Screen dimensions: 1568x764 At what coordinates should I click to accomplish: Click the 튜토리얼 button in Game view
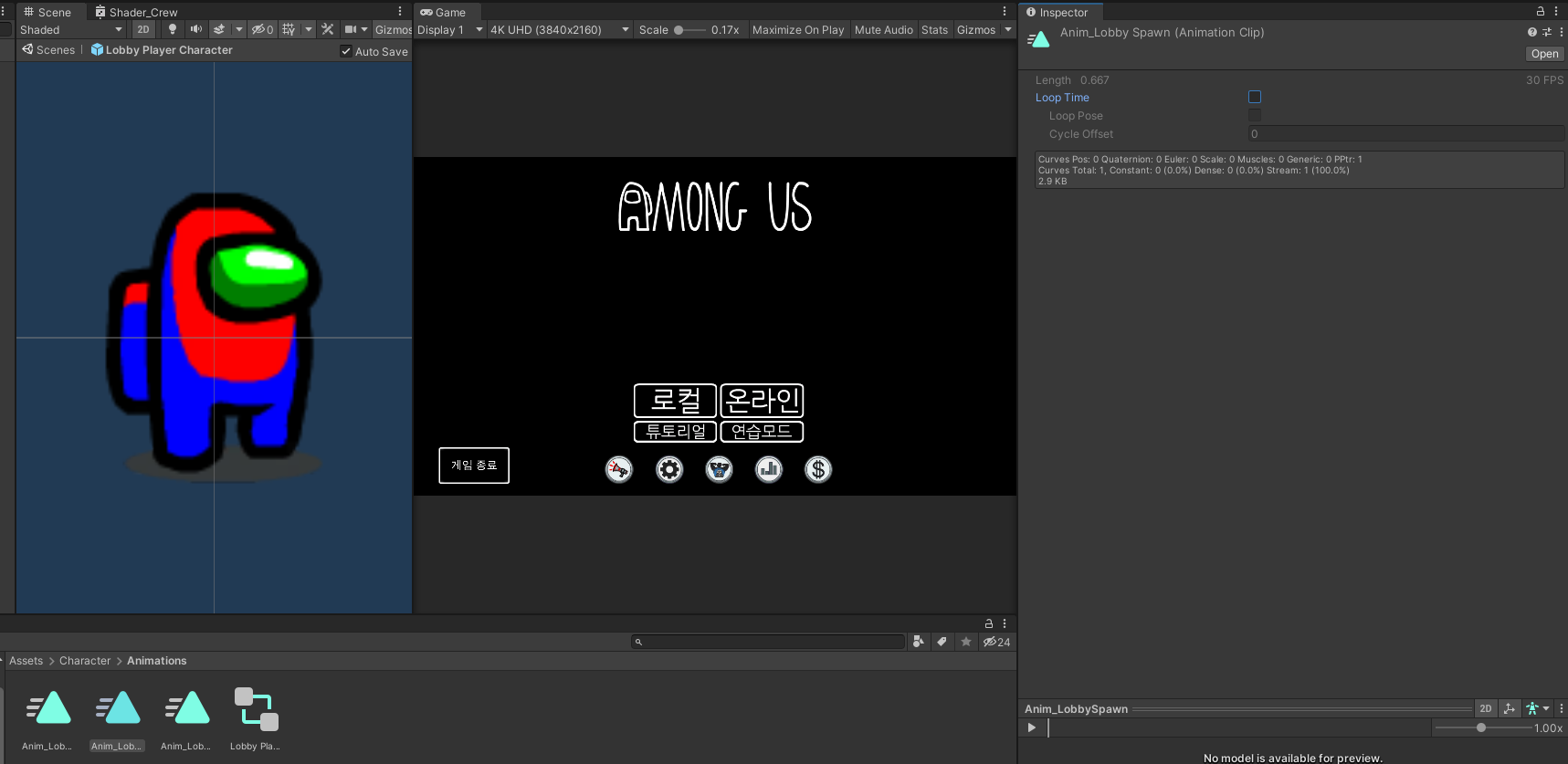675,432
